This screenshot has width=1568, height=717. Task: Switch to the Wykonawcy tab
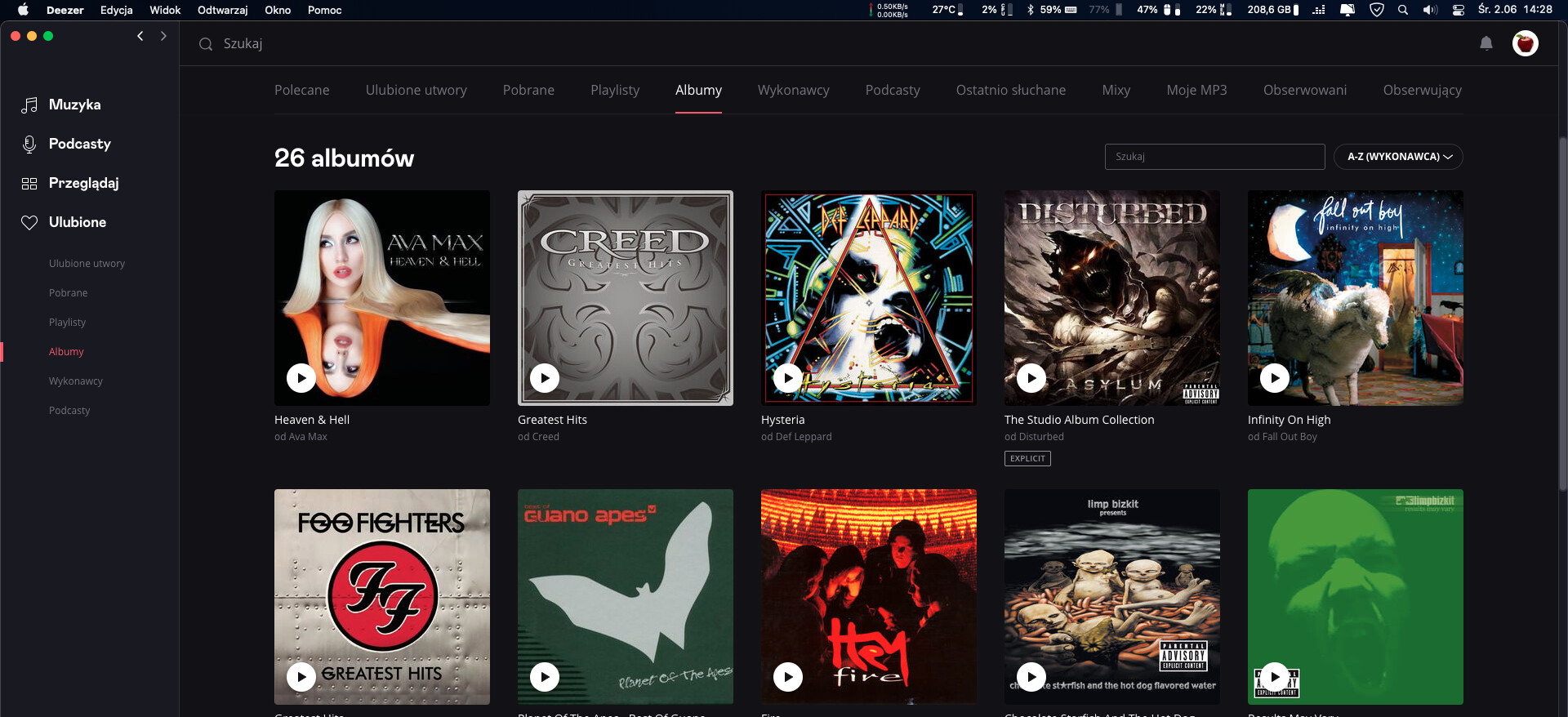[794, 90]
